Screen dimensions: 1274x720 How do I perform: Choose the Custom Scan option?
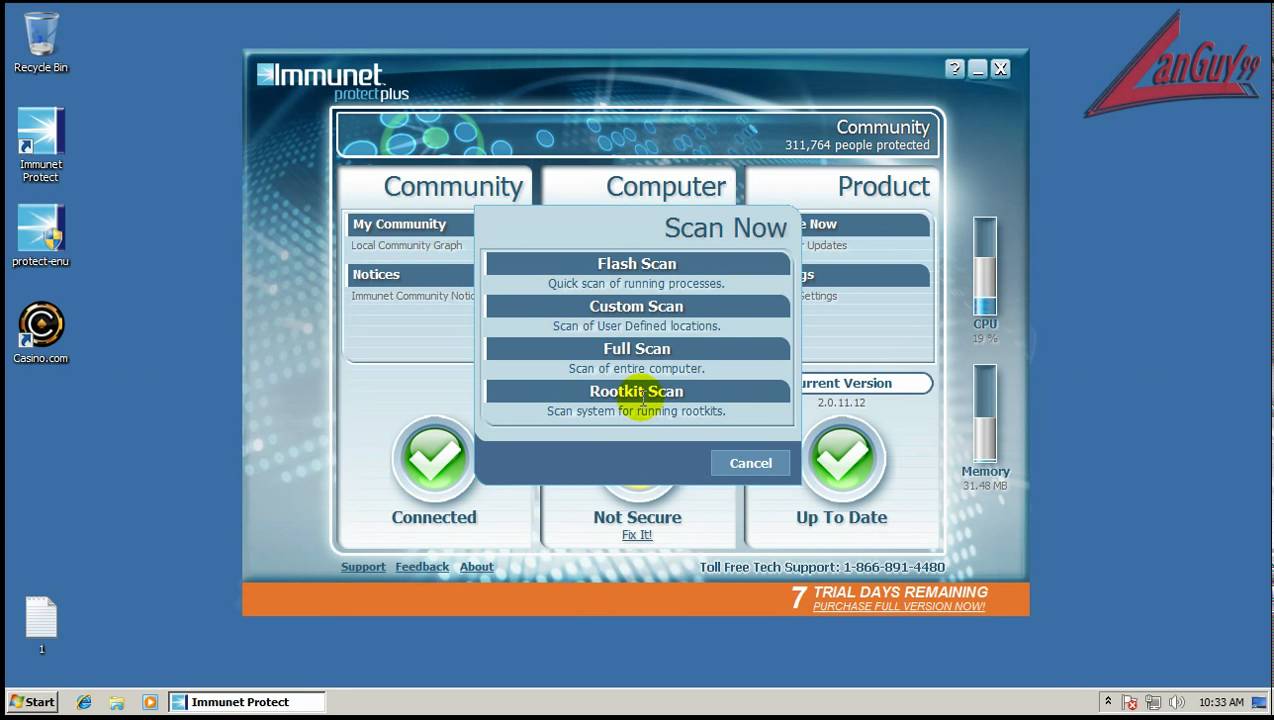tap(637, 306)
